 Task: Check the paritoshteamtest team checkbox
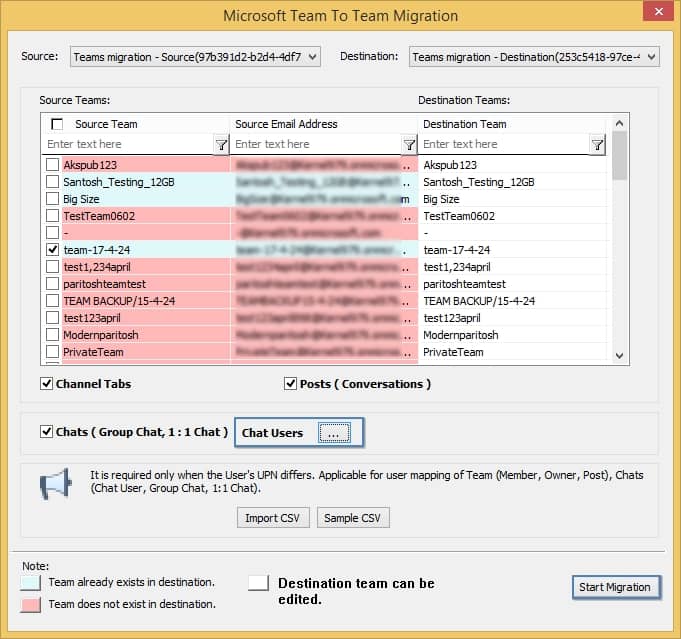pyautogui.click(x=53, y=284)
